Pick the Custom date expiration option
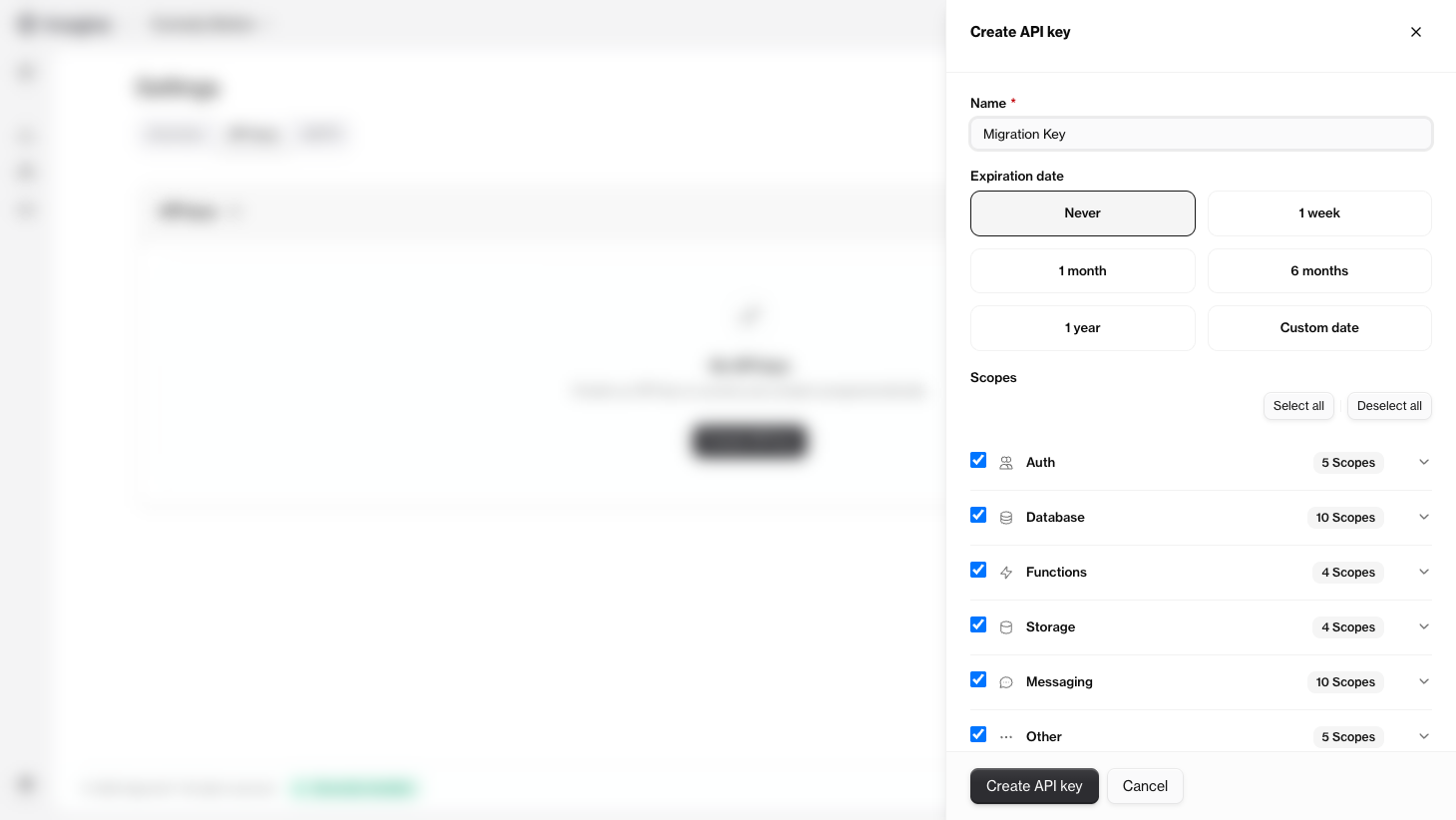 [x=1319, y=327]
